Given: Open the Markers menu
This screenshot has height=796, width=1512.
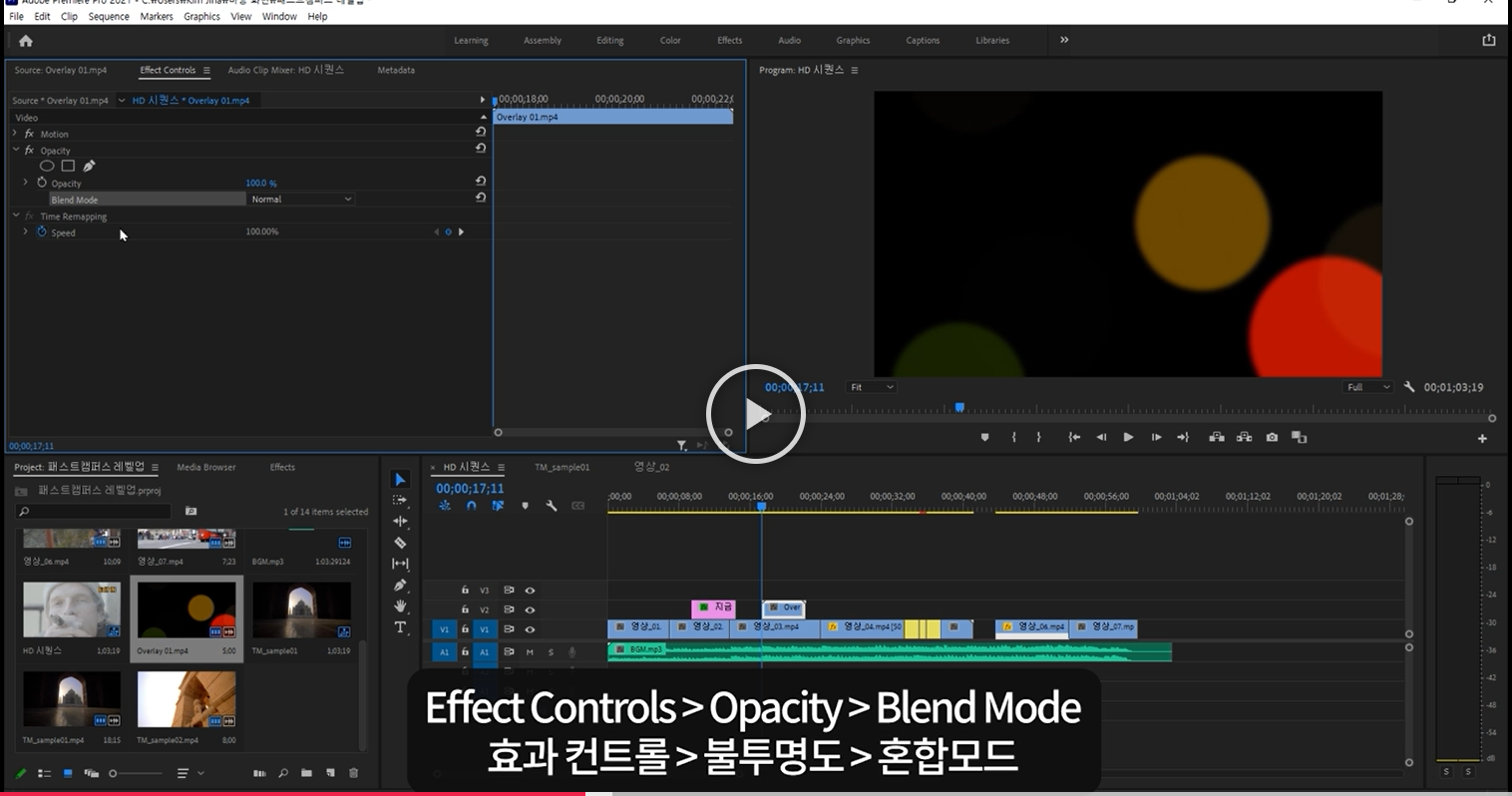Looking at the screenshot, I should point(157,16).
